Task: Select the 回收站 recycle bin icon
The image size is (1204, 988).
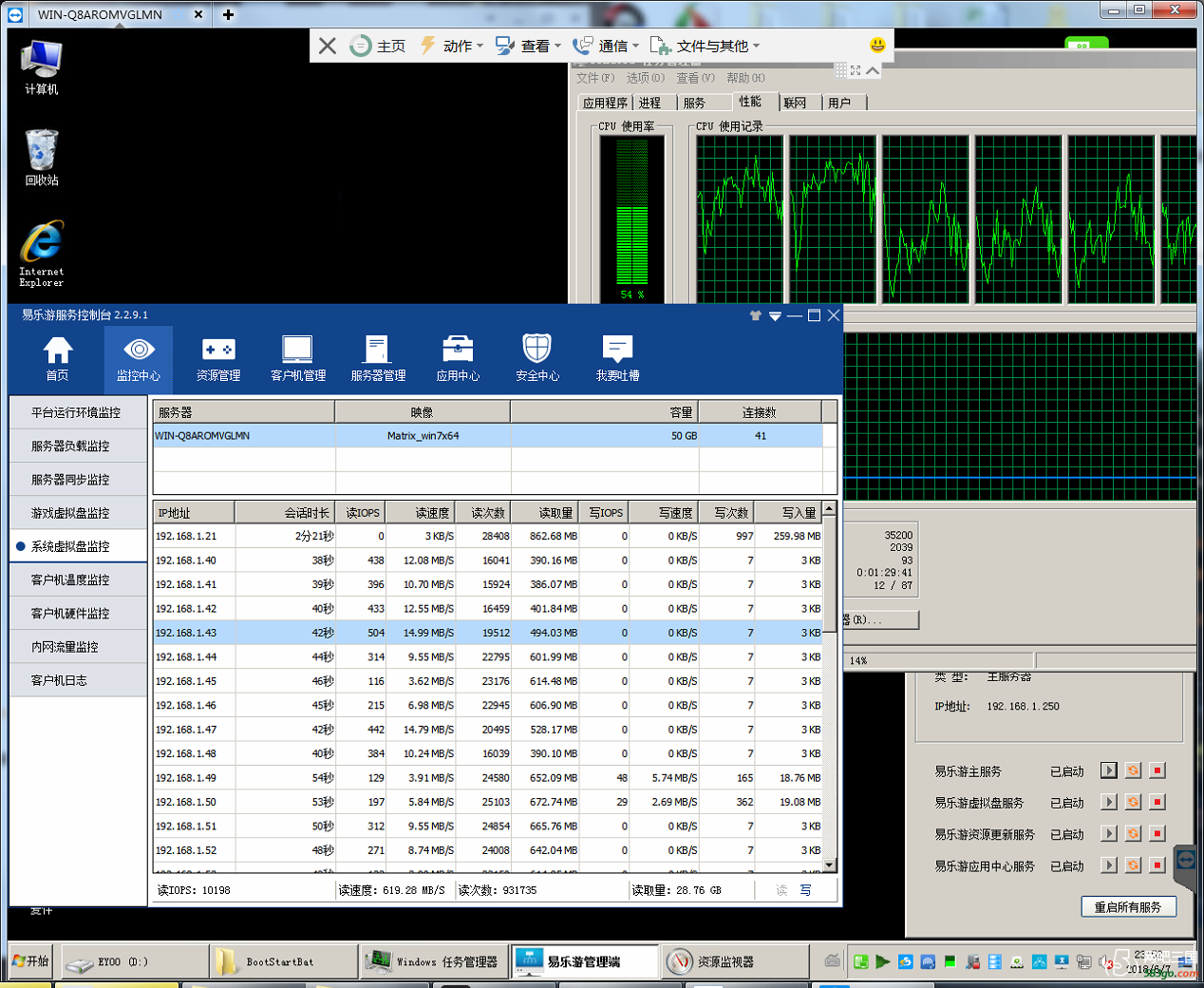Action: pyautogui.click(x=42, y=158)
